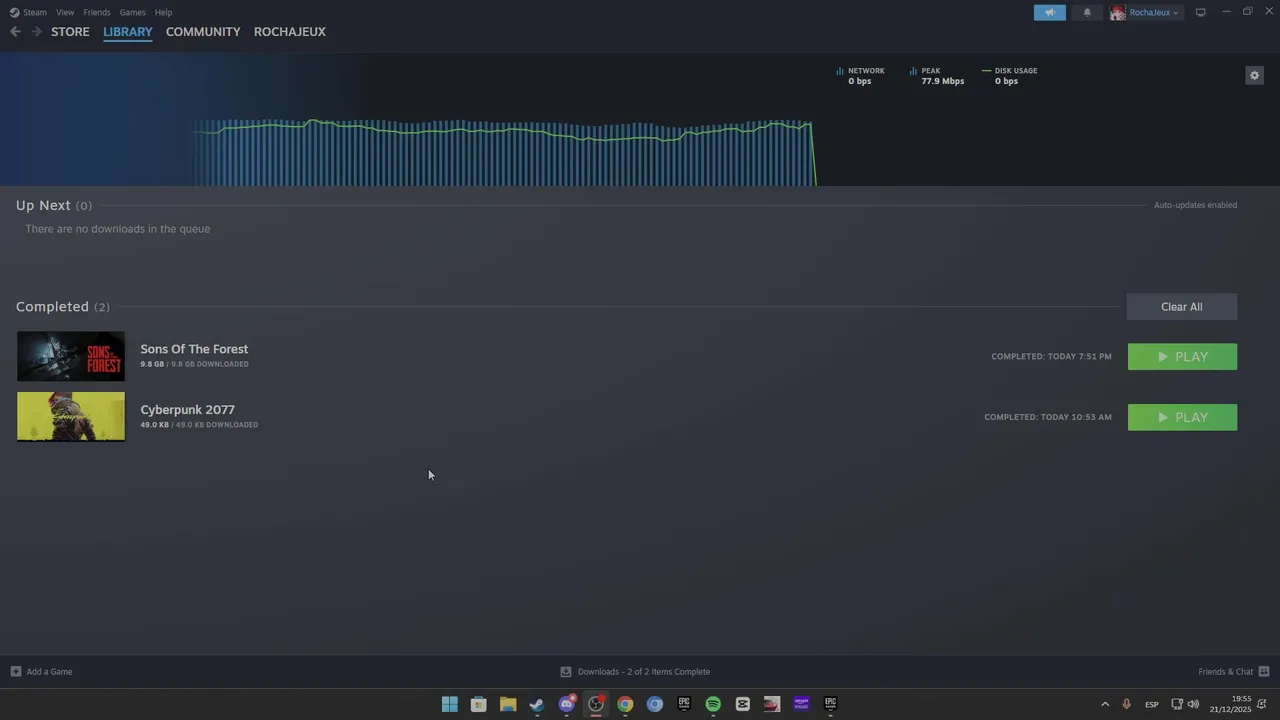Click the ESP language indicator
The height and width of the screenshot is (720, 1280).
(x=1152, y=704)
